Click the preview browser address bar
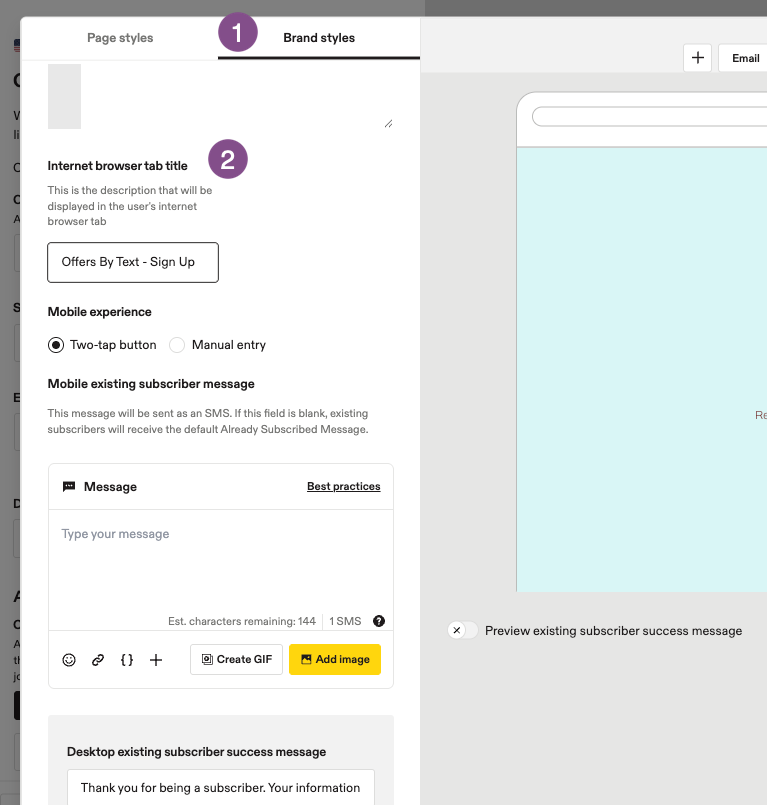767x805 pixels. click(x=649, y=117)
